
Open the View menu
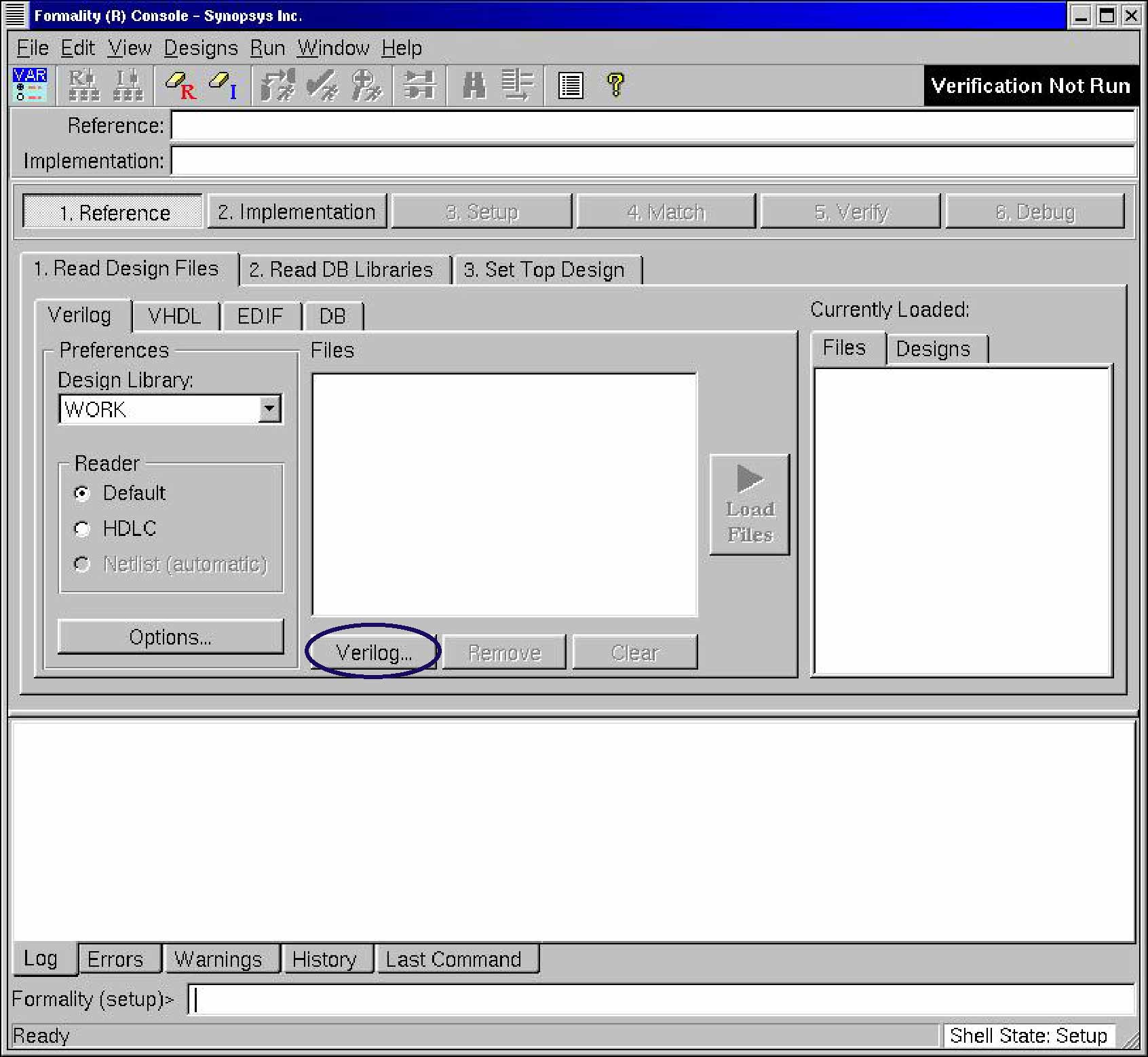tap(130, 48)
